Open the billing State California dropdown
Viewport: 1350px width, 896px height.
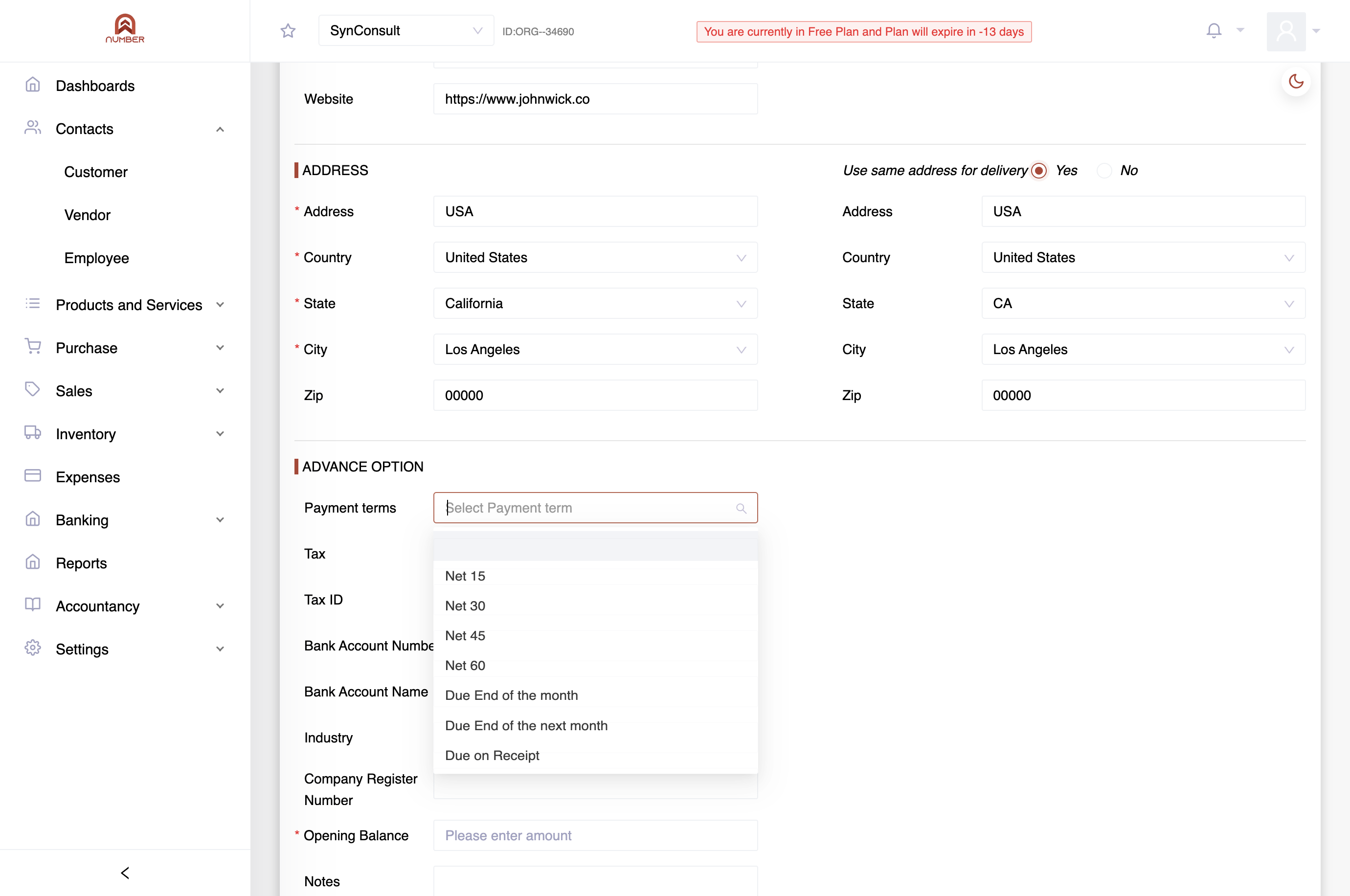[x=595, y=303]
